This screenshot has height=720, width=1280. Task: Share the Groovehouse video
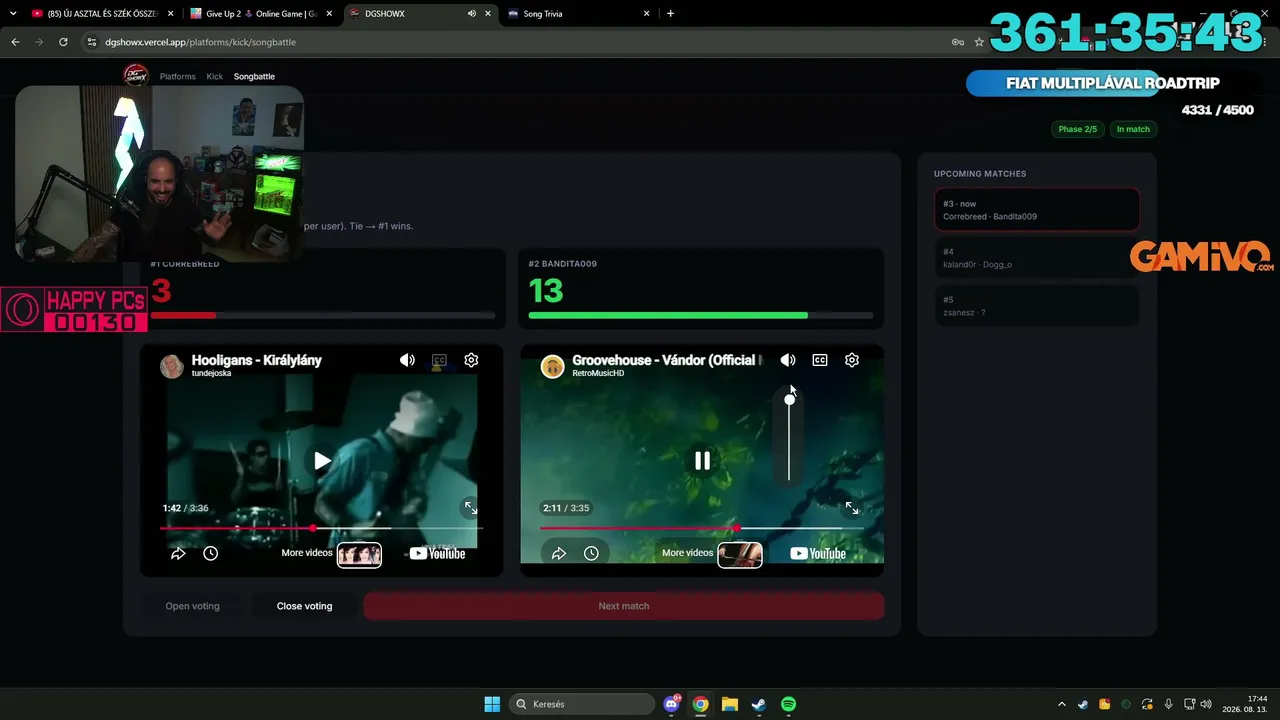pyautogui.click(x=559, y=553)
